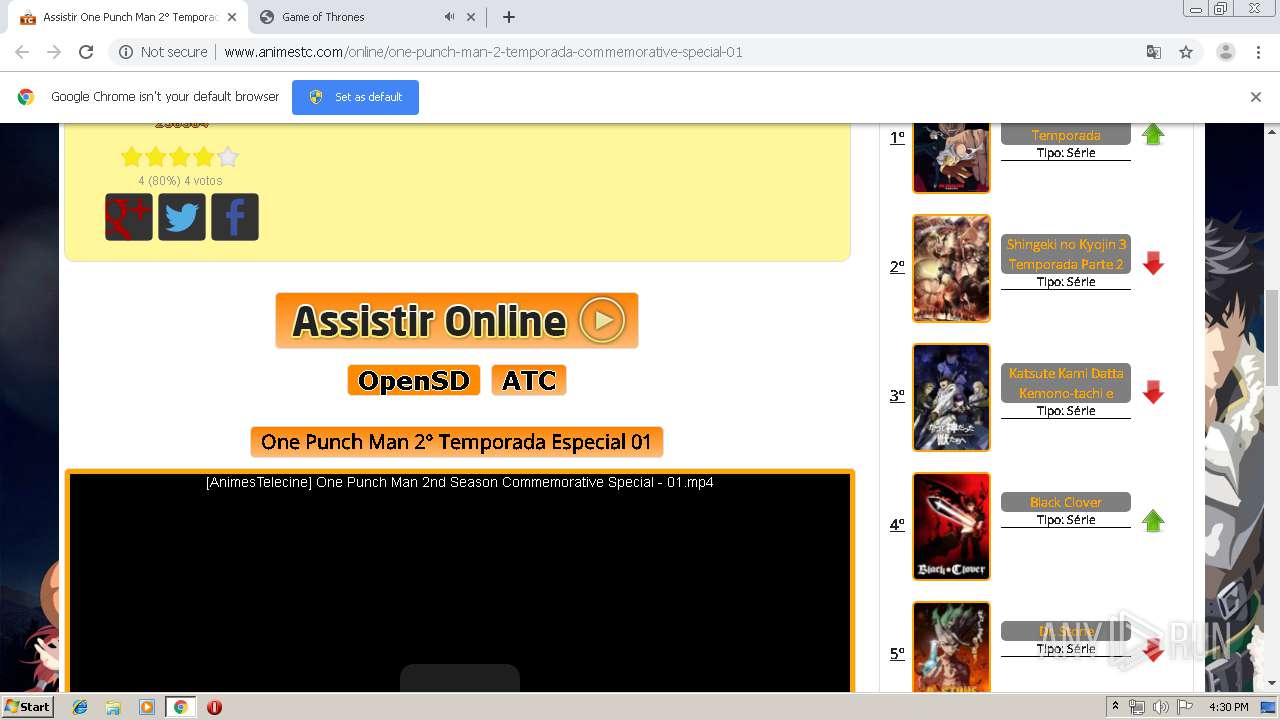1280x720 pixels.
Task: Click the first rating star
Action: [132, 157]
